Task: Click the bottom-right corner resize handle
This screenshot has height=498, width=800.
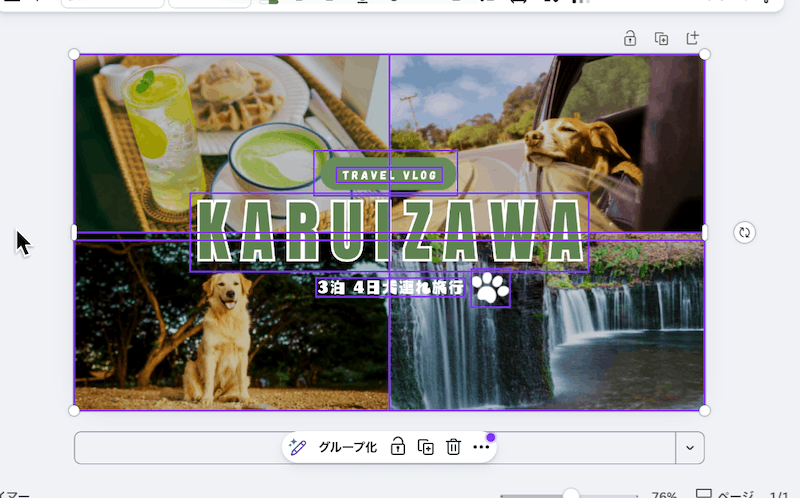Action: tap(705, 410)
